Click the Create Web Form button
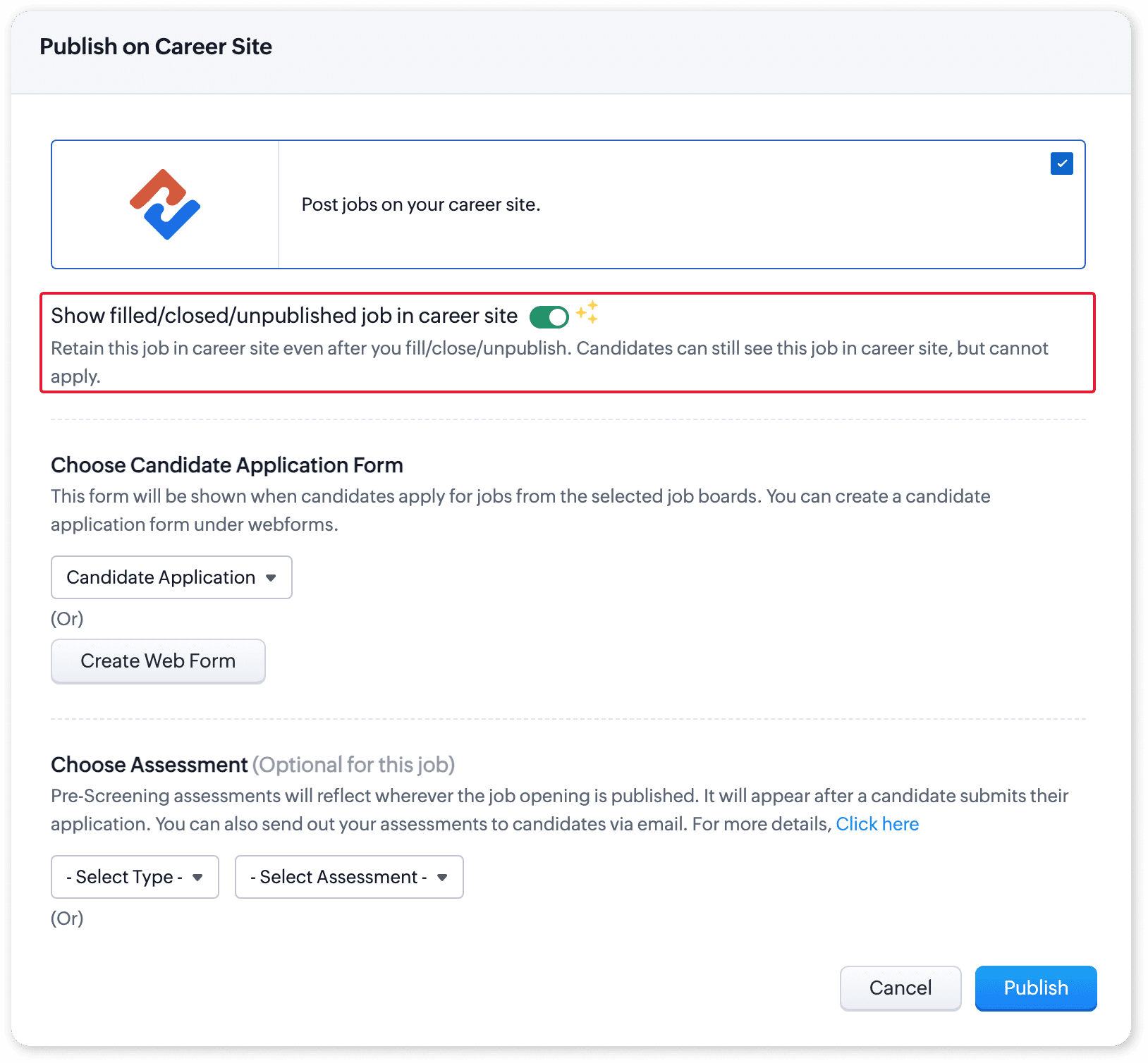 tap(158, 660)
